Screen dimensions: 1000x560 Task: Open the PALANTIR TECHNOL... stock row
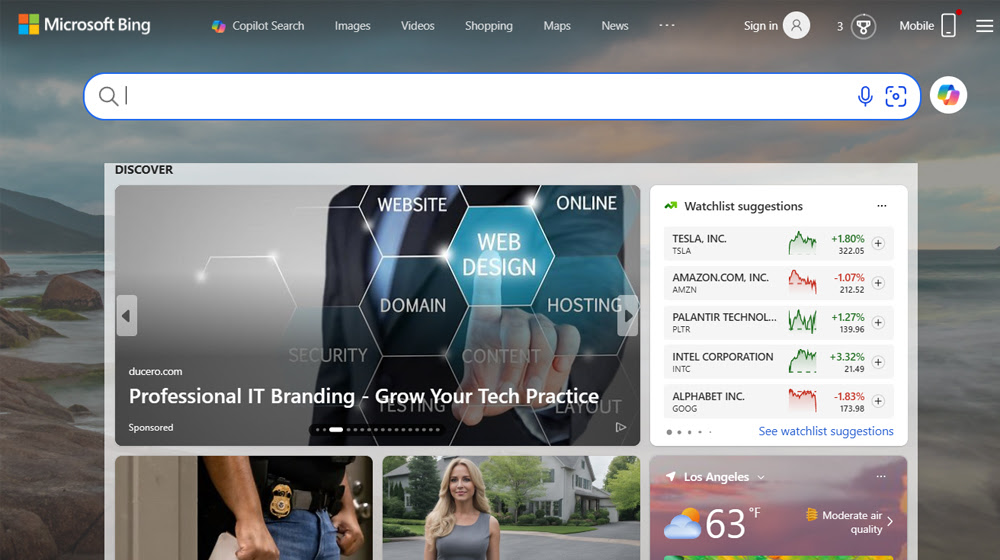(778, 322)
